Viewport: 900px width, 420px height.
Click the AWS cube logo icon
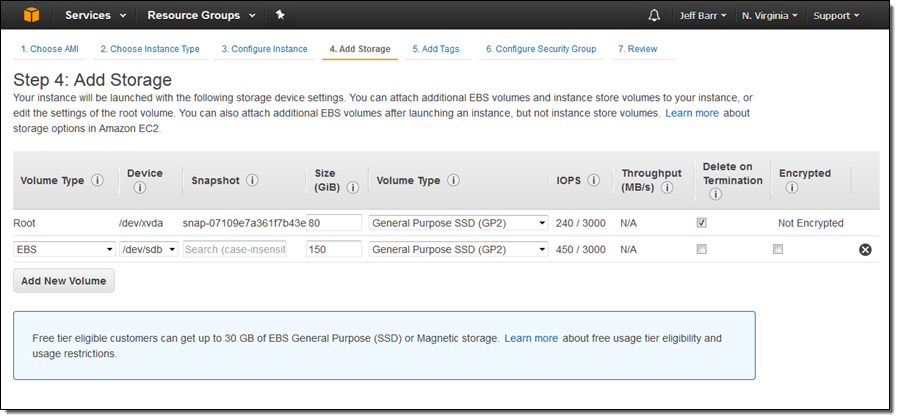32,16
